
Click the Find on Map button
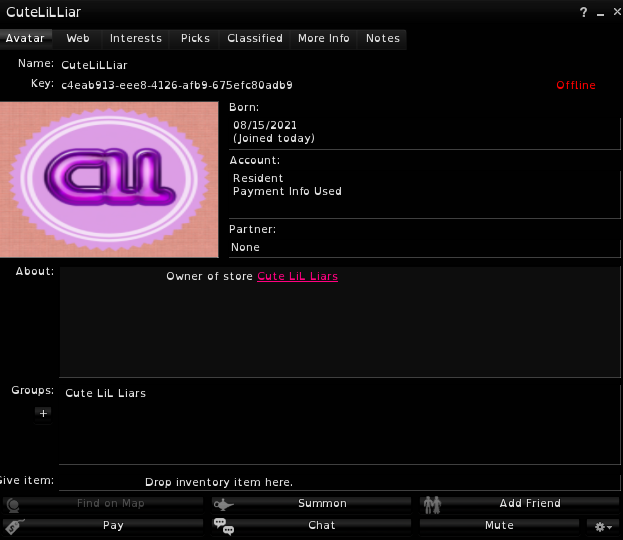[103, 504]
